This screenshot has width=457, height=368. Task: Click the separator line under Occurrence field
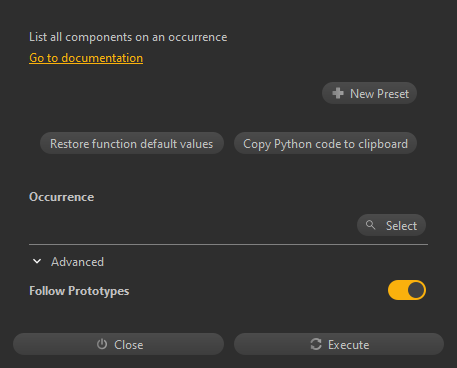pyautogui.click(x=228, y=245)
